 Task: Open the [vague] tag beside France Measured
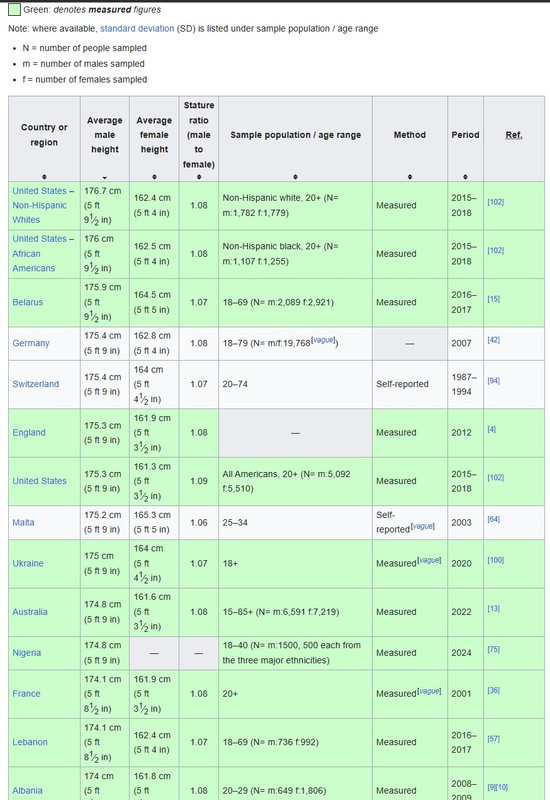pyautogui.click(x=429, y=691)
